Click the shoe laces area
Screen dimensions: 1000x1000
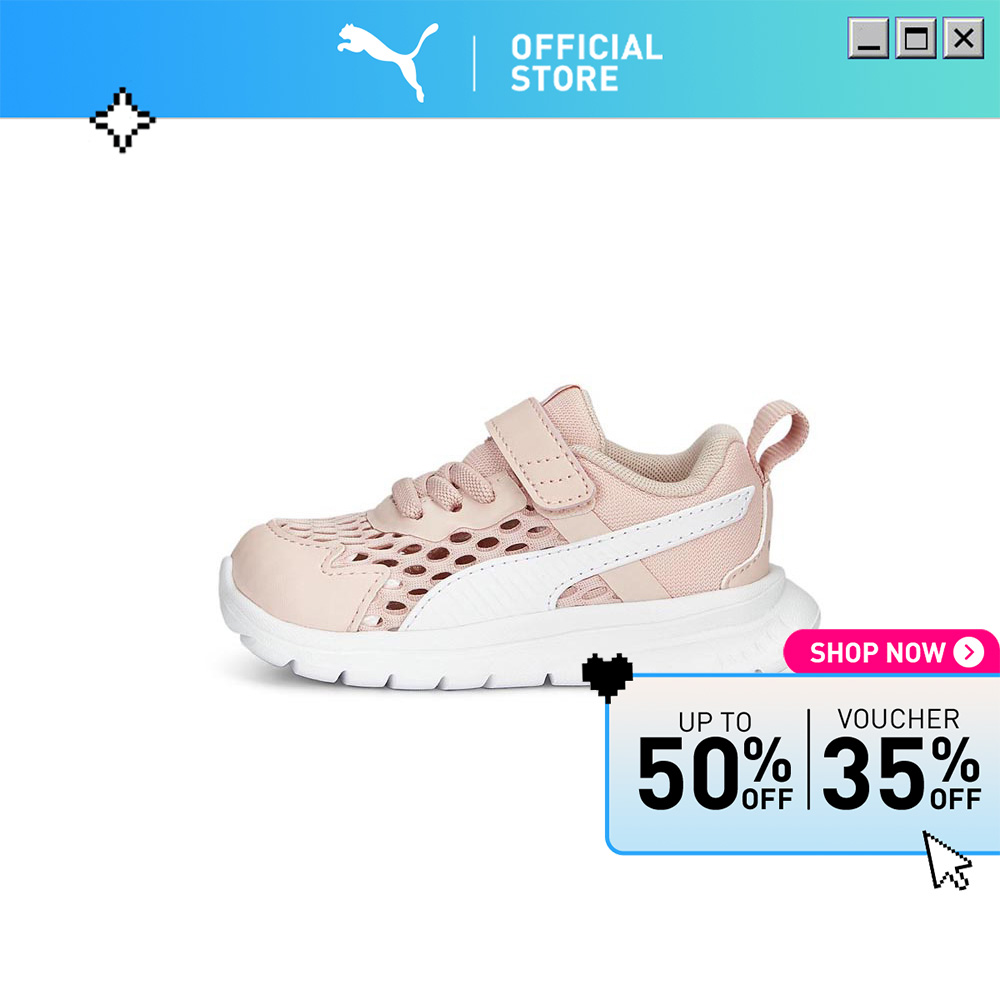click(442, 490)
